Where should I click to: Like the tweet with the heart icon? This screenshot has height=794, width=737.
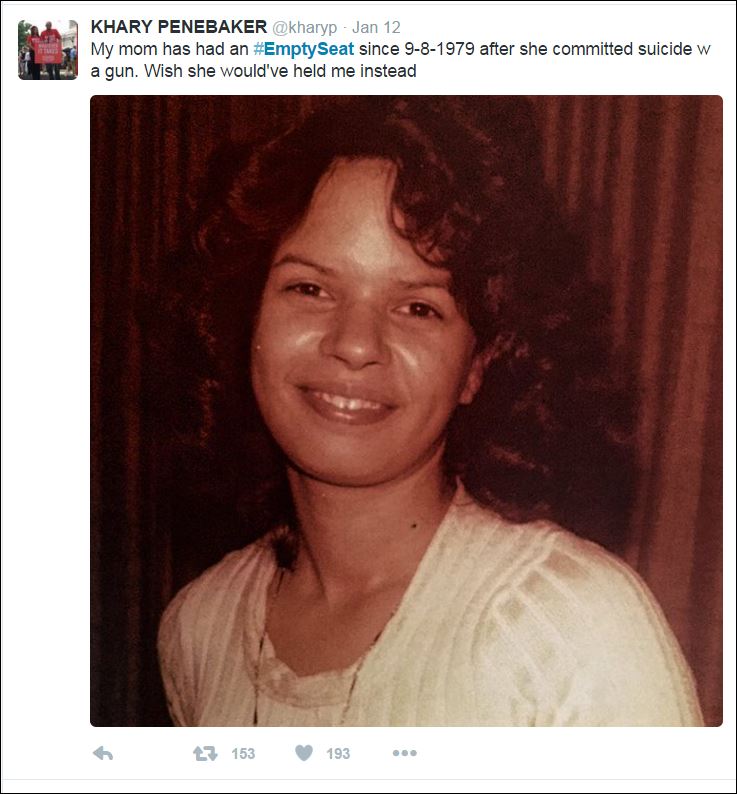[x=304, y=753]
